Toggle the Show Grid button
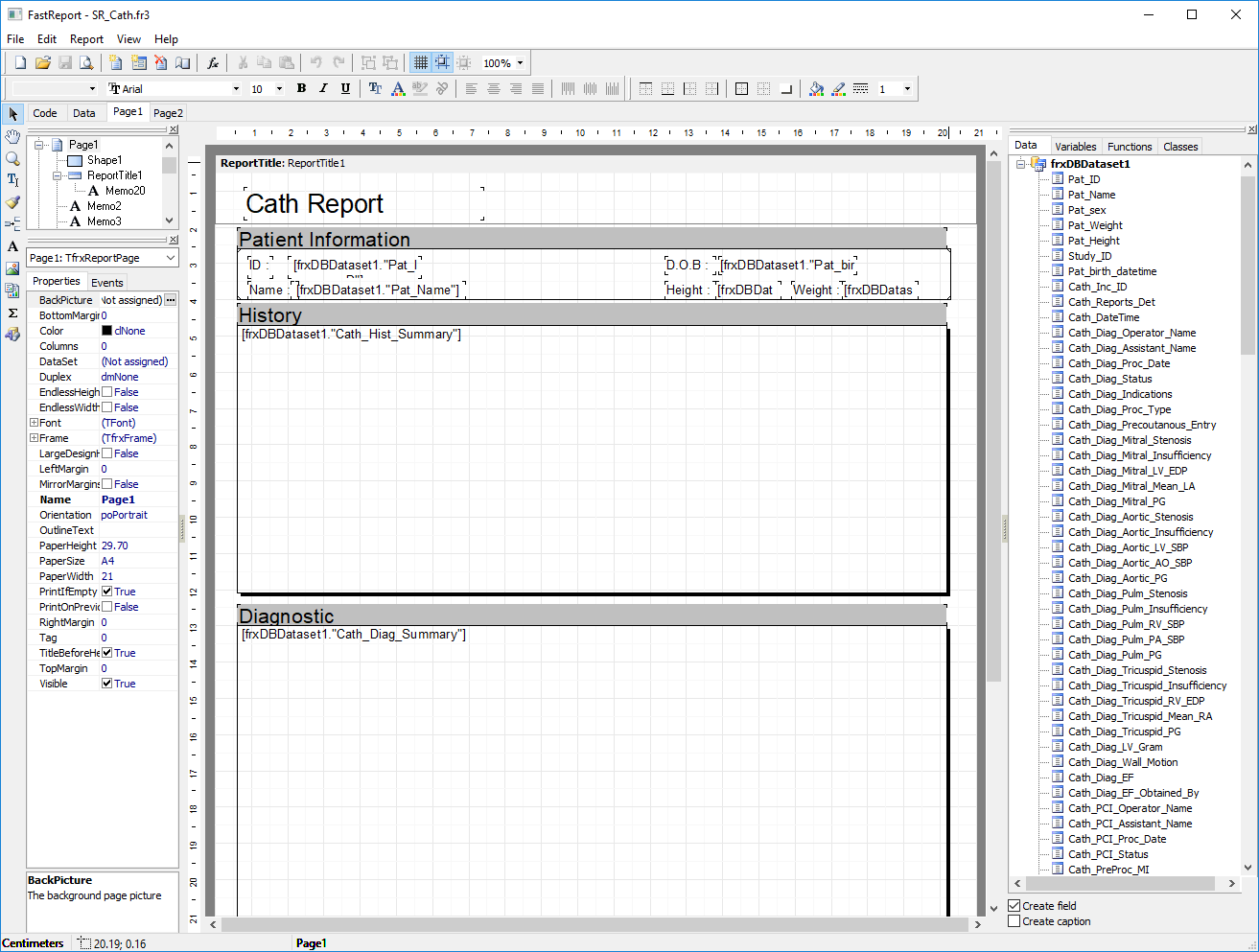This screenshot has width=1259, height=952. (420, 63)
